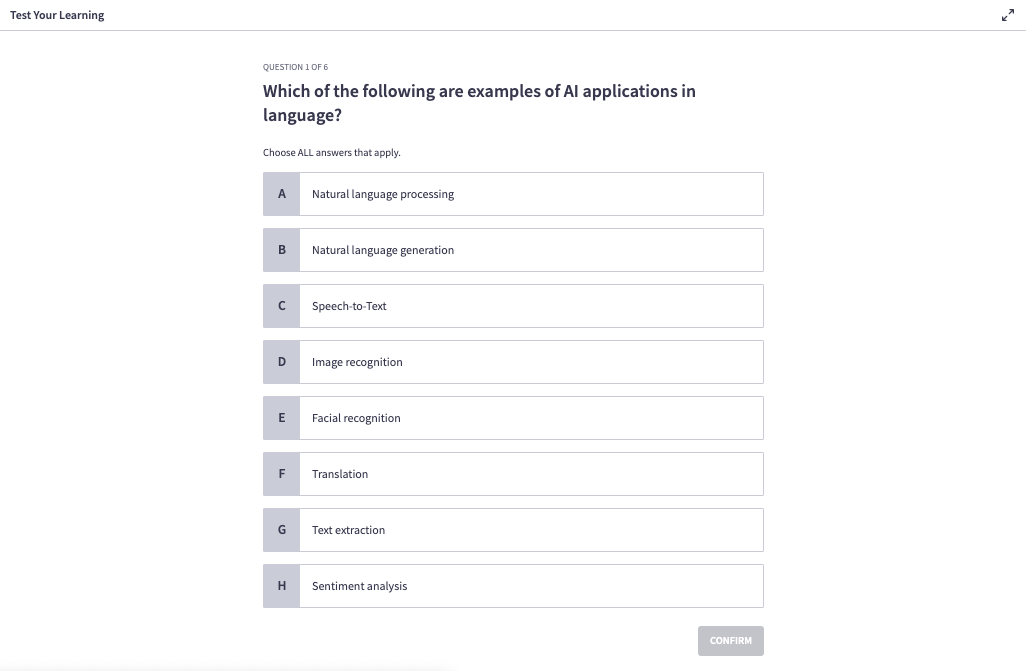Click the letter F answer badge
This screenshot has height=671, width=1026.
click(x=281, y=474)
